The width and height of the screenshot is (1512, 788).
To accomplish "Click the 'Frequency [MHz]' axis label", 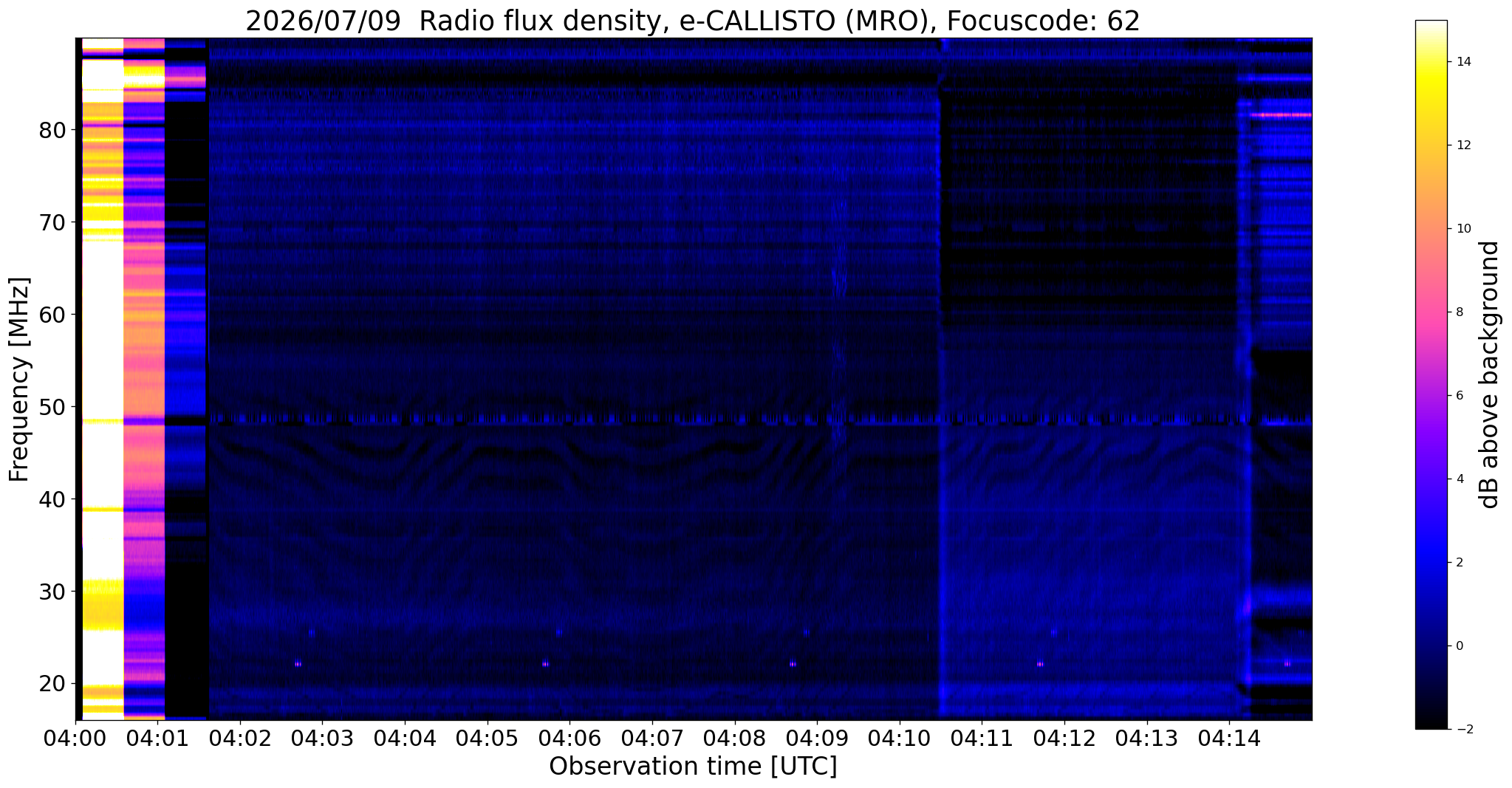I will click(20, 380).
